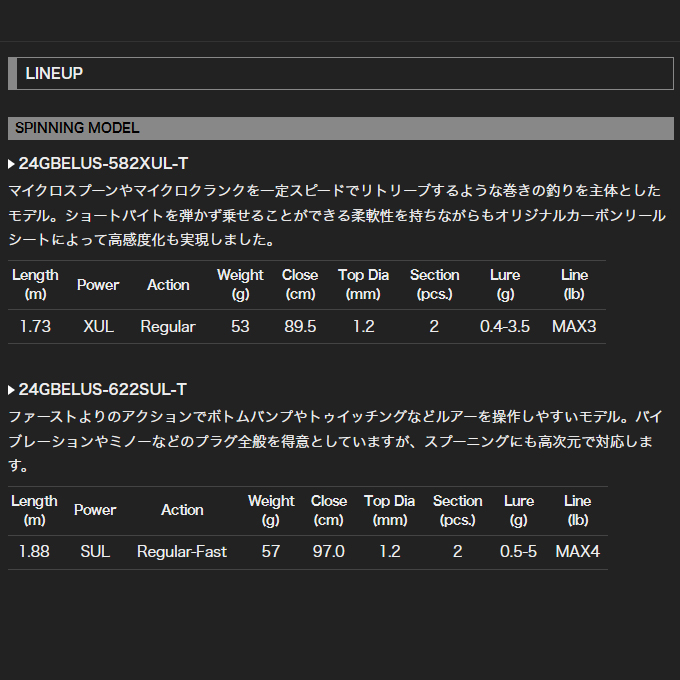Select the 0.5-5 lure weight cell
The width and height of the screenshot is (680, 680).
pos(518,552)
